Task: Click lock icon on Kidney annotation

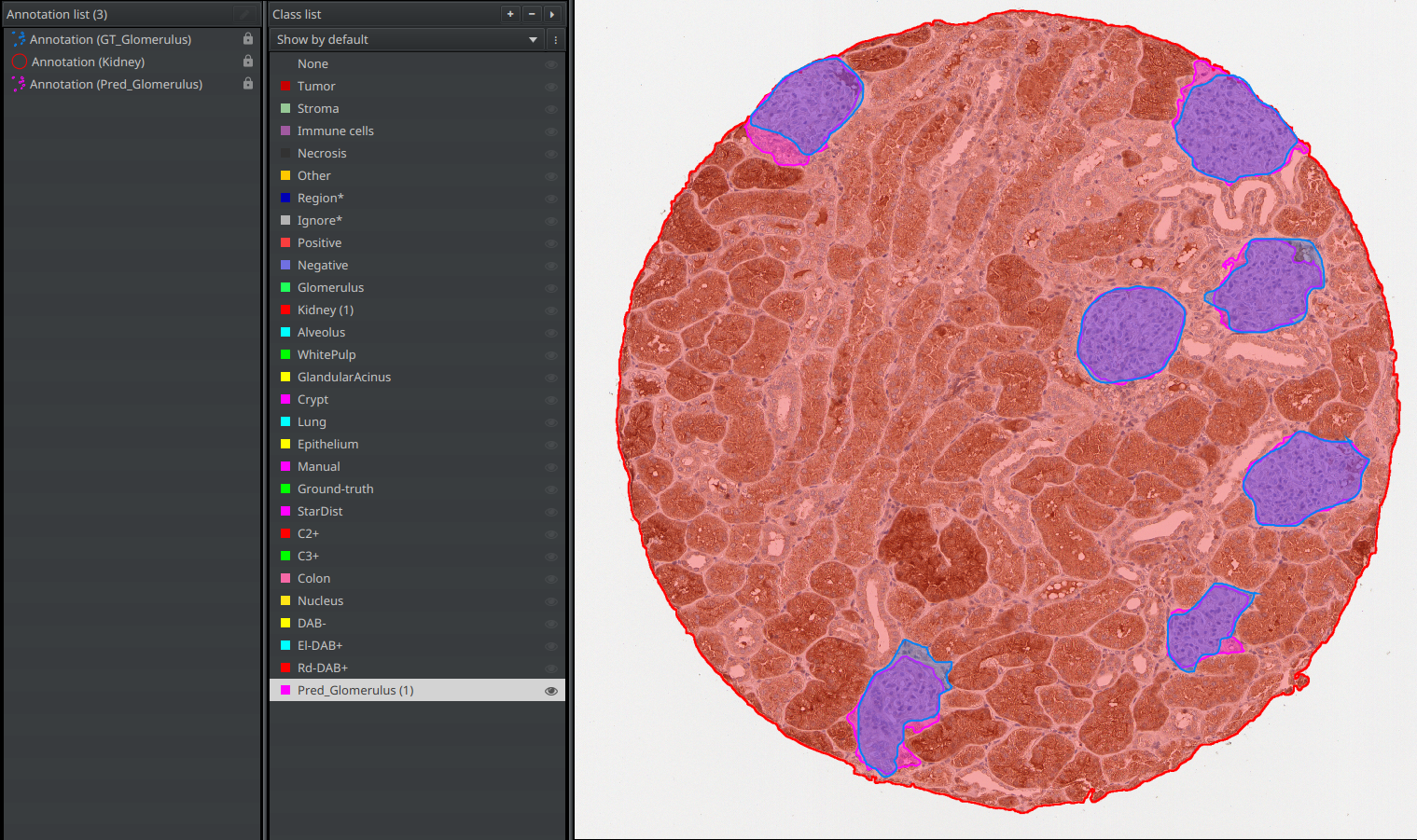Action: (x=248, y=62)
